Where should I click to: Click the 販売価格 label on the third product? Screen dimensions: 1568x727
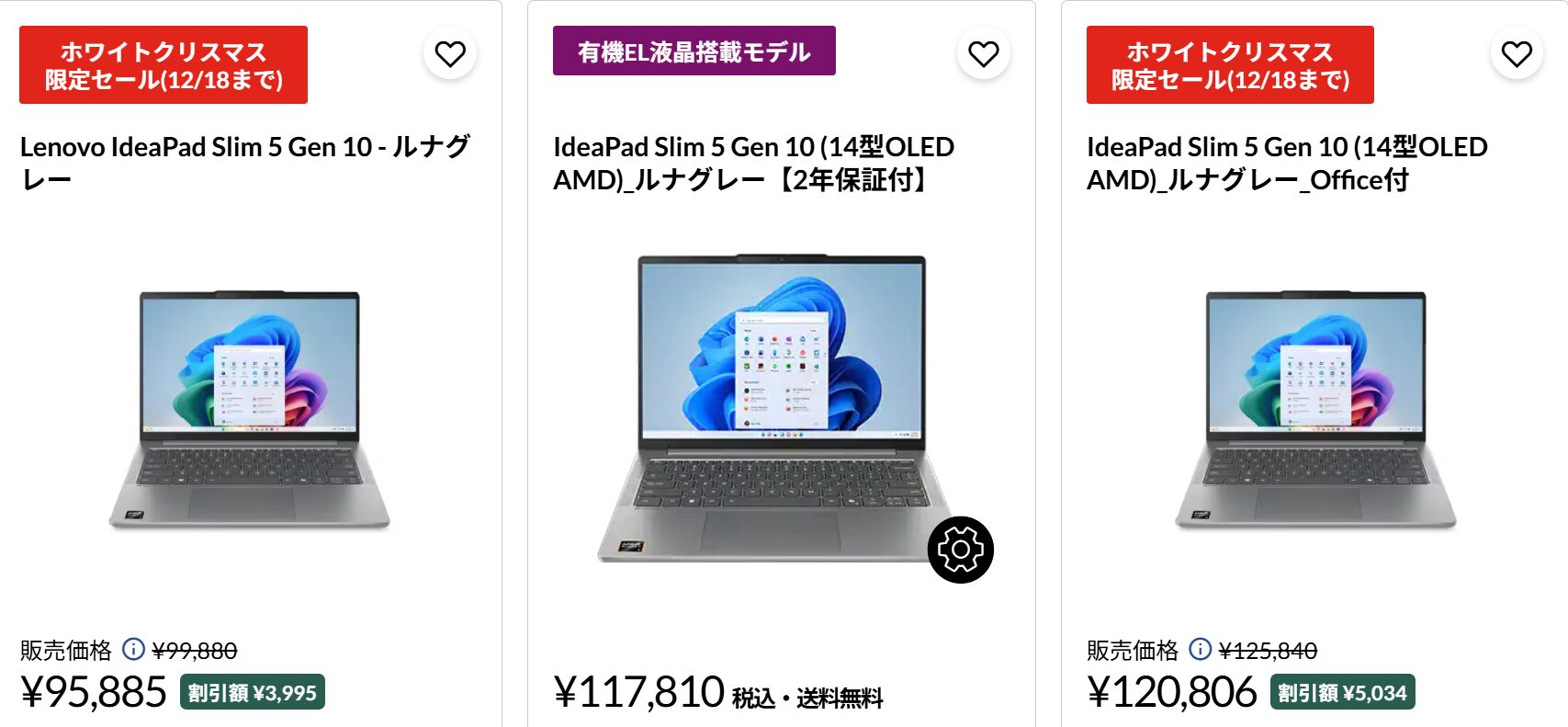tap(1134, 651)
